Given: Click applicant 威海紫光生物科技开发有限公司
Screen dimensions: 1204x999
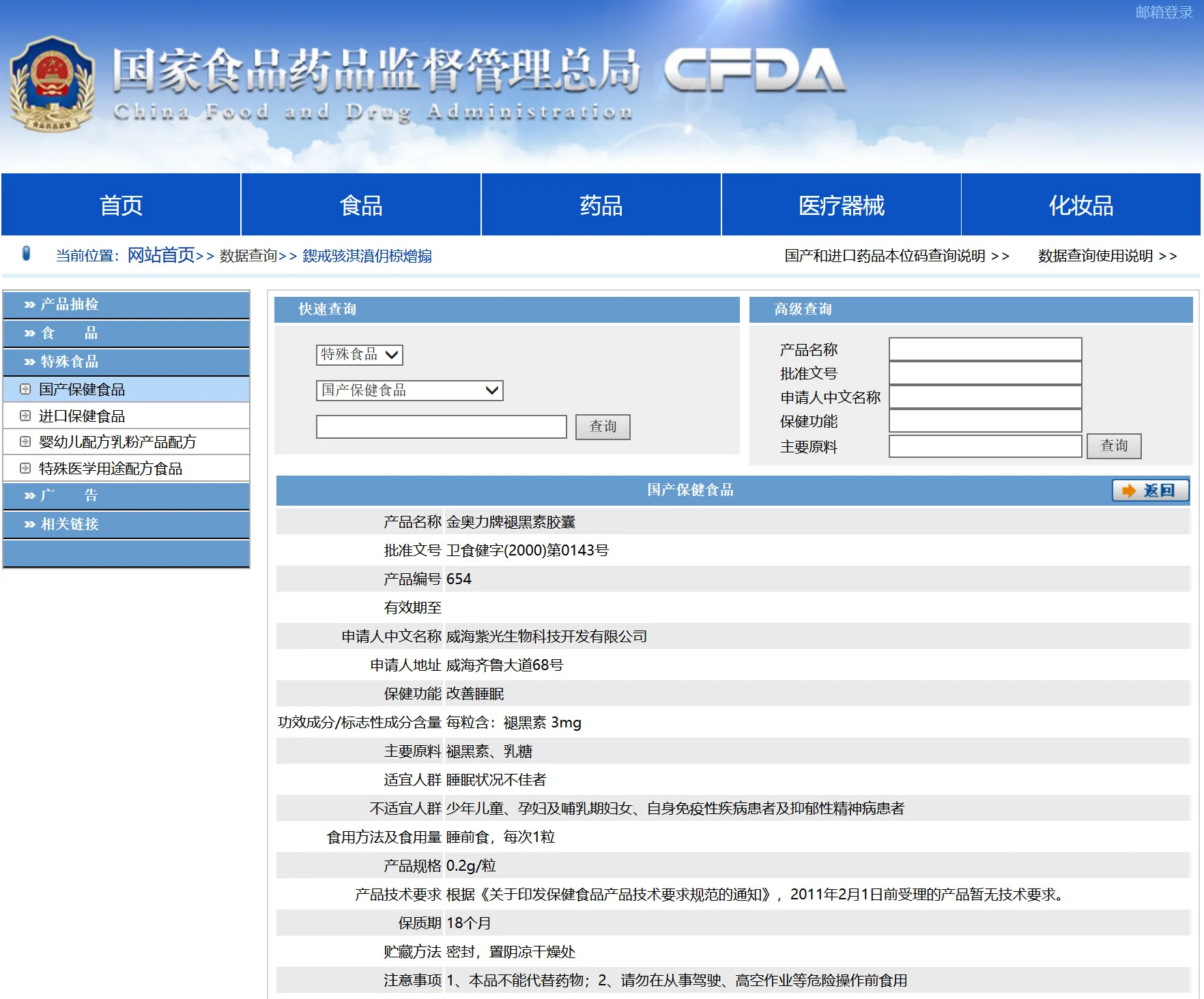Looking at the screenshot, I should point(547,637).
